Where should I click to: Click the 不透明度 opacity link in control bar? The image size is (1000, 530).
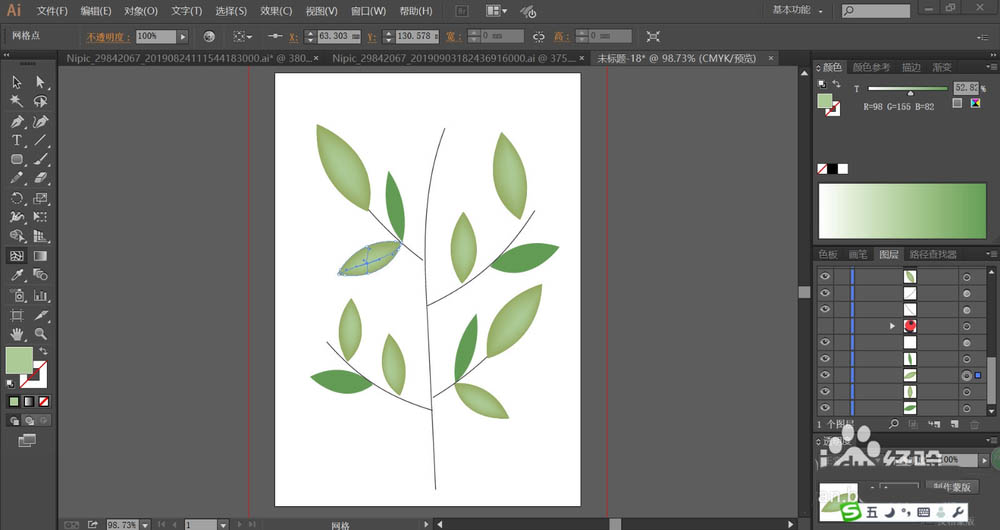click(108, 37)
